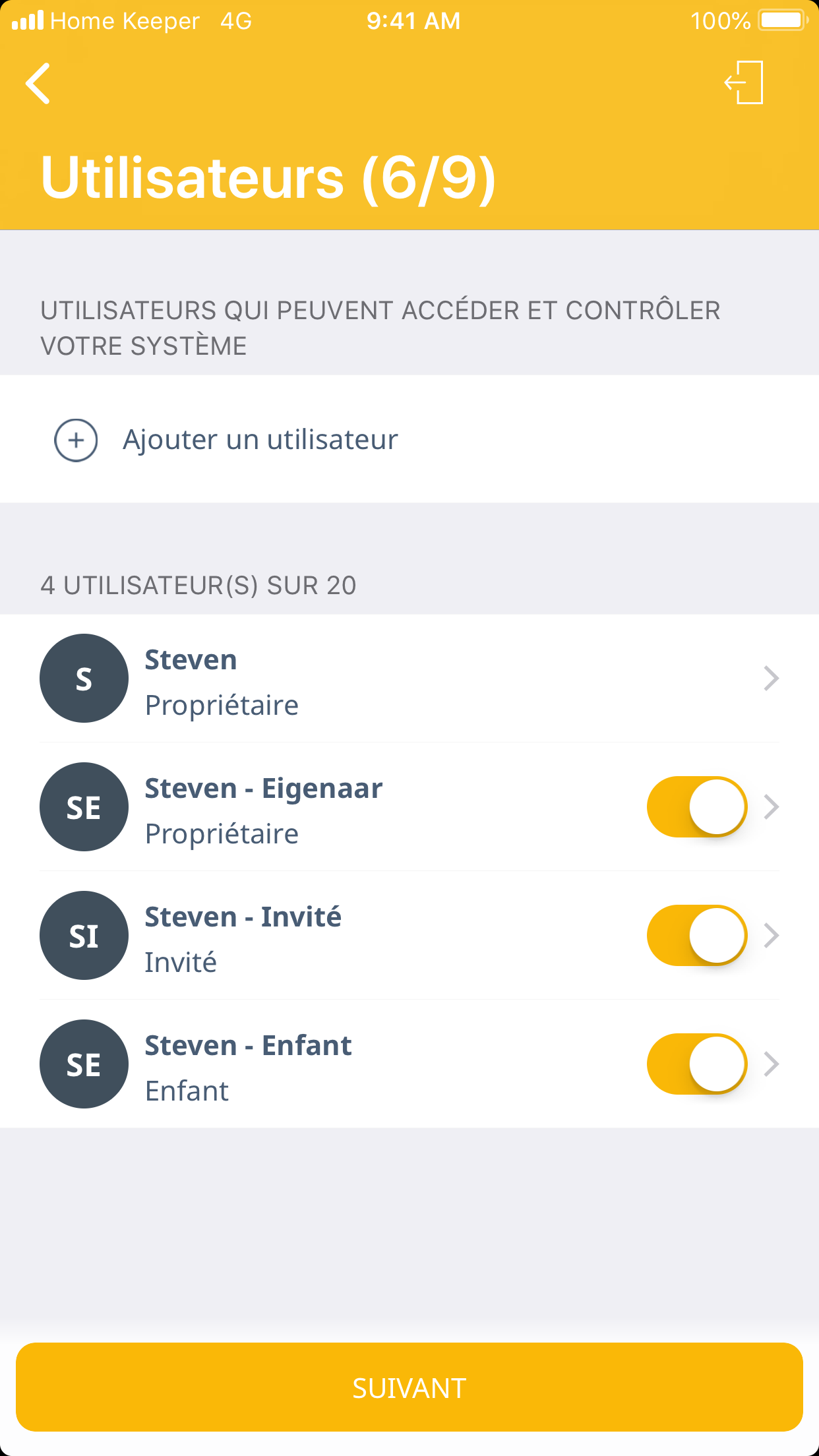Tap the SE avatar for Steven - Eigenaar
Image resolution: width=819 pixels, height=1456 pixels.
(84, 807)
